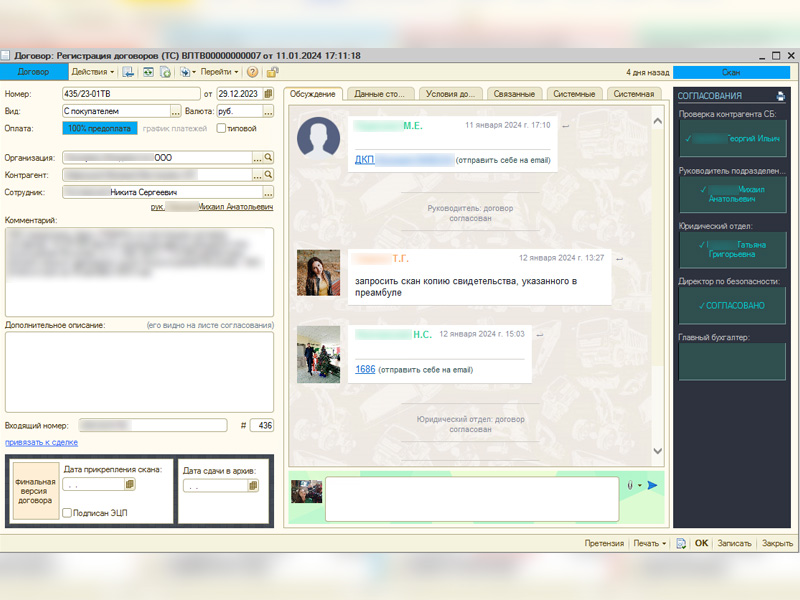800x600 pixels.
Task: Open the Действия dropdown menu
Action: coord(93,72)
